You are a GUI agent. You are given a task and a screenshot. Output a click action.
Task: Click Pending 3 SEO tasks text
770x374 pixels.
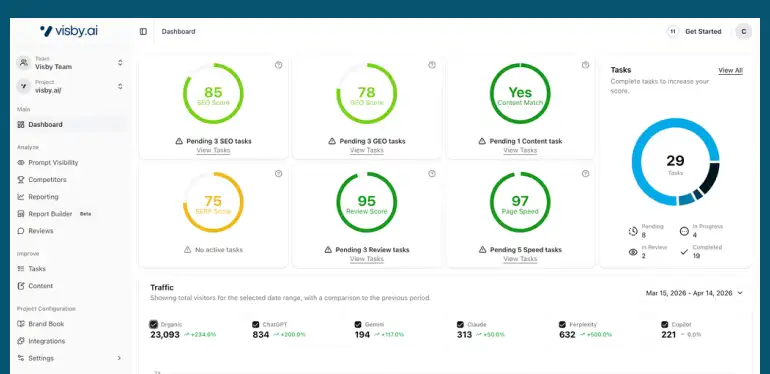219,141
